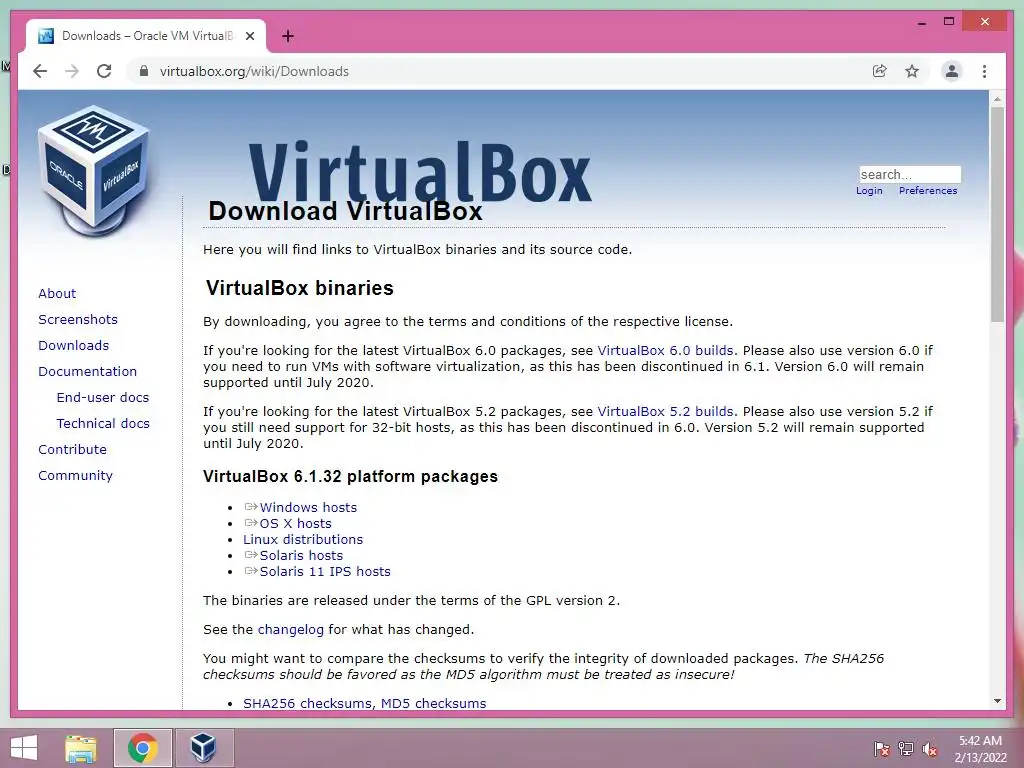This screenshot has width=1024, height=768.
Task: Download the Windows hosts package
Action: (308, 507)
